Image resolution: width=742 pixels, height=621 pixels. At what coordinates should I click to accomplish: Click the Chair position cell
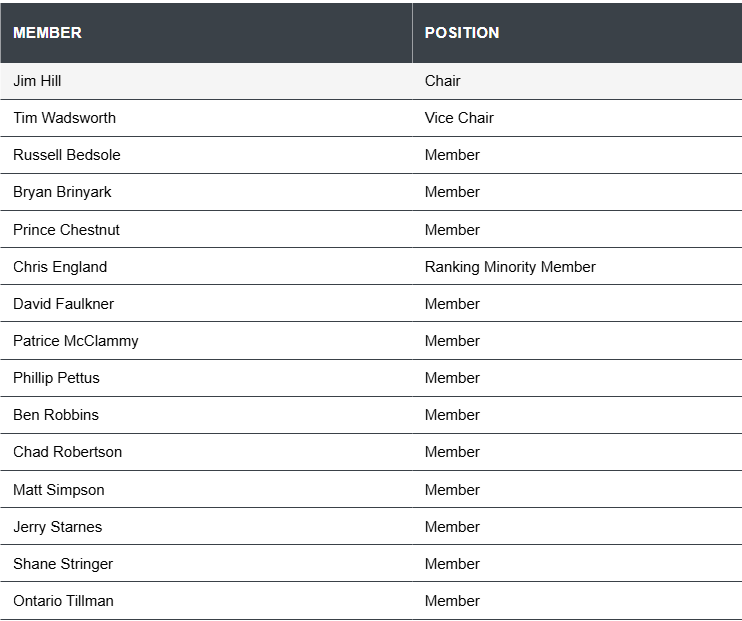coord(577,81)
